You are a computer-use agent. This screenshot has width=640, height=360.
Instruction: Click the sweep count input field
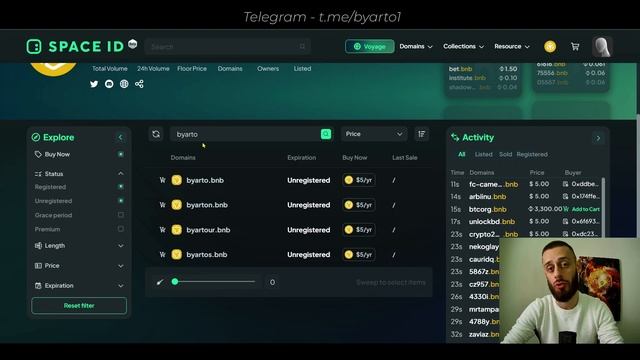coord(272,282)
